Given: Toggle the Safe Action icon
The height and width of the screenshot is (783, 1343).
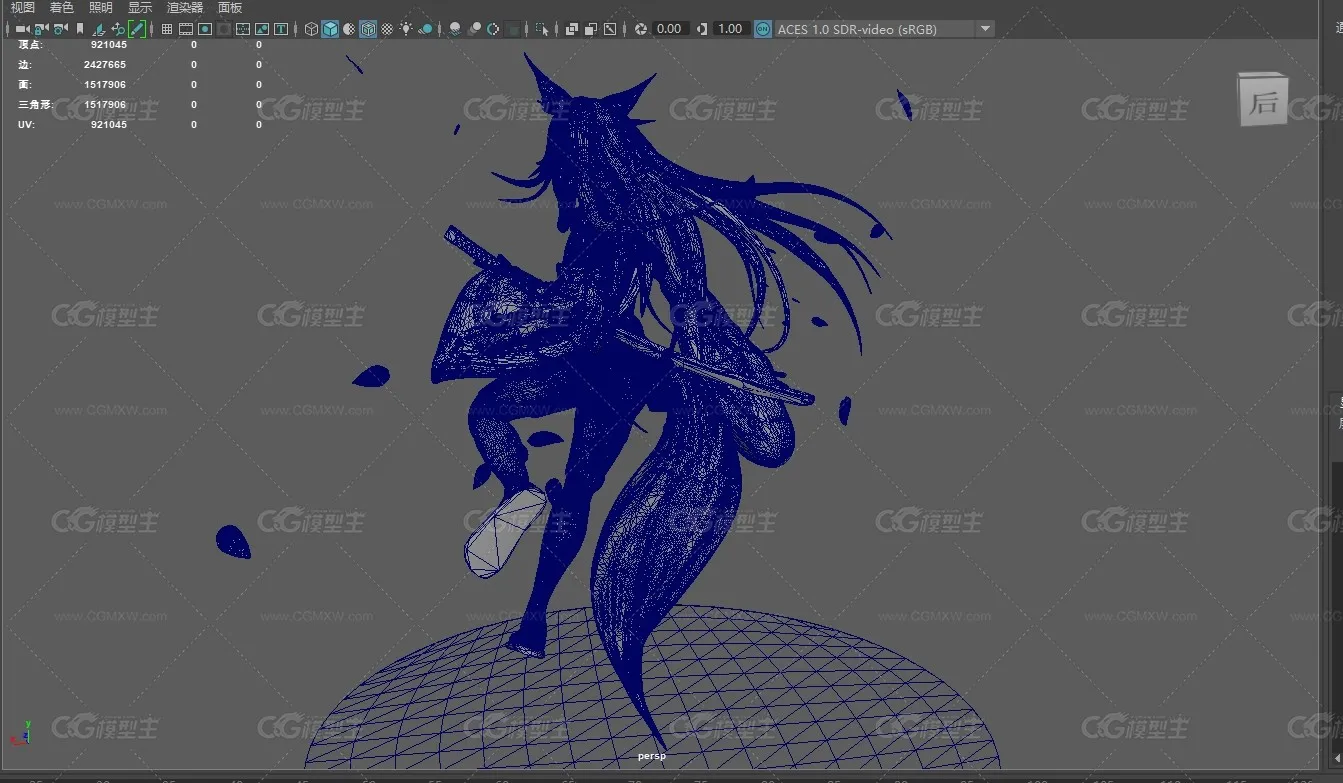Looking at the screenshot, I should (x=262, y=29).
